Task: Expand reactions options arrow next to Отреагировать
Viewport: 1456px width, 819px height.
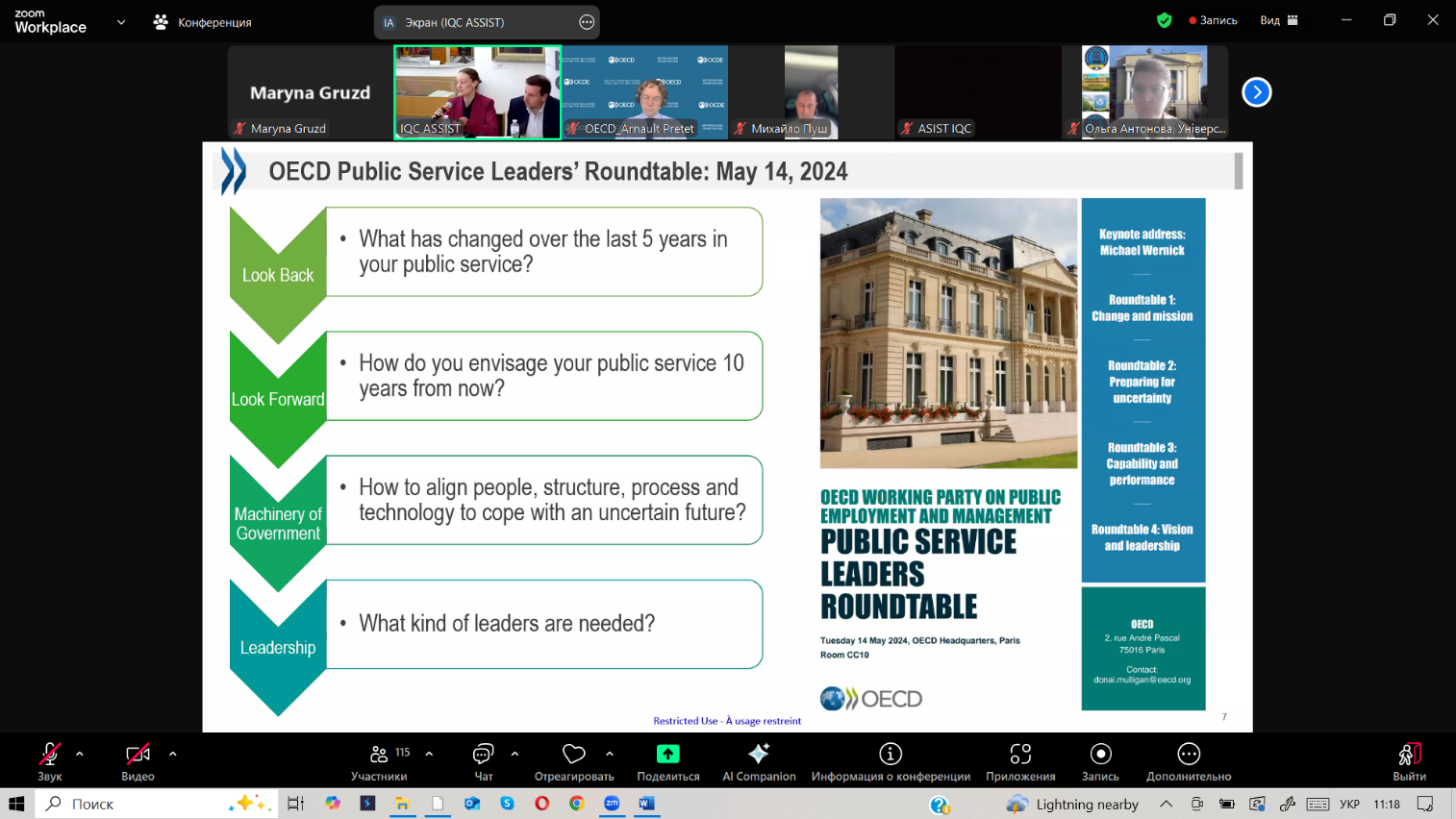Action: tap(610, 754)
